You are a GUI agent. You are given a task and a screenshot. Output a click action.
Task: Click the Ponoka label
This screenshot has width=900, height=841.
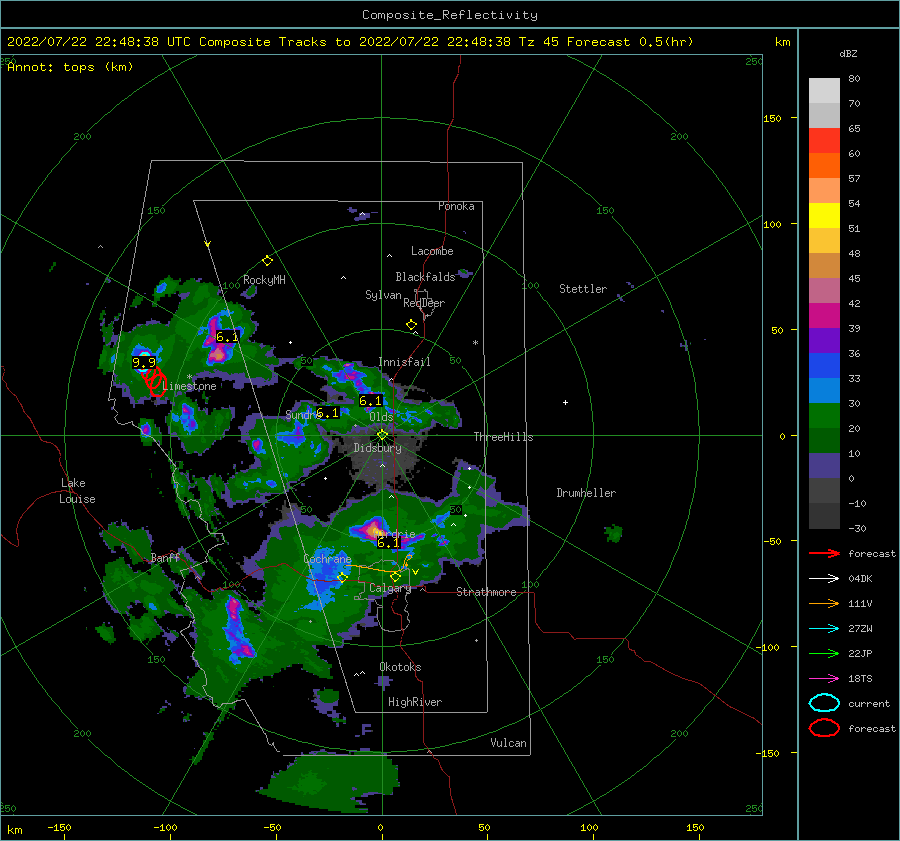(x=456, y=206)
